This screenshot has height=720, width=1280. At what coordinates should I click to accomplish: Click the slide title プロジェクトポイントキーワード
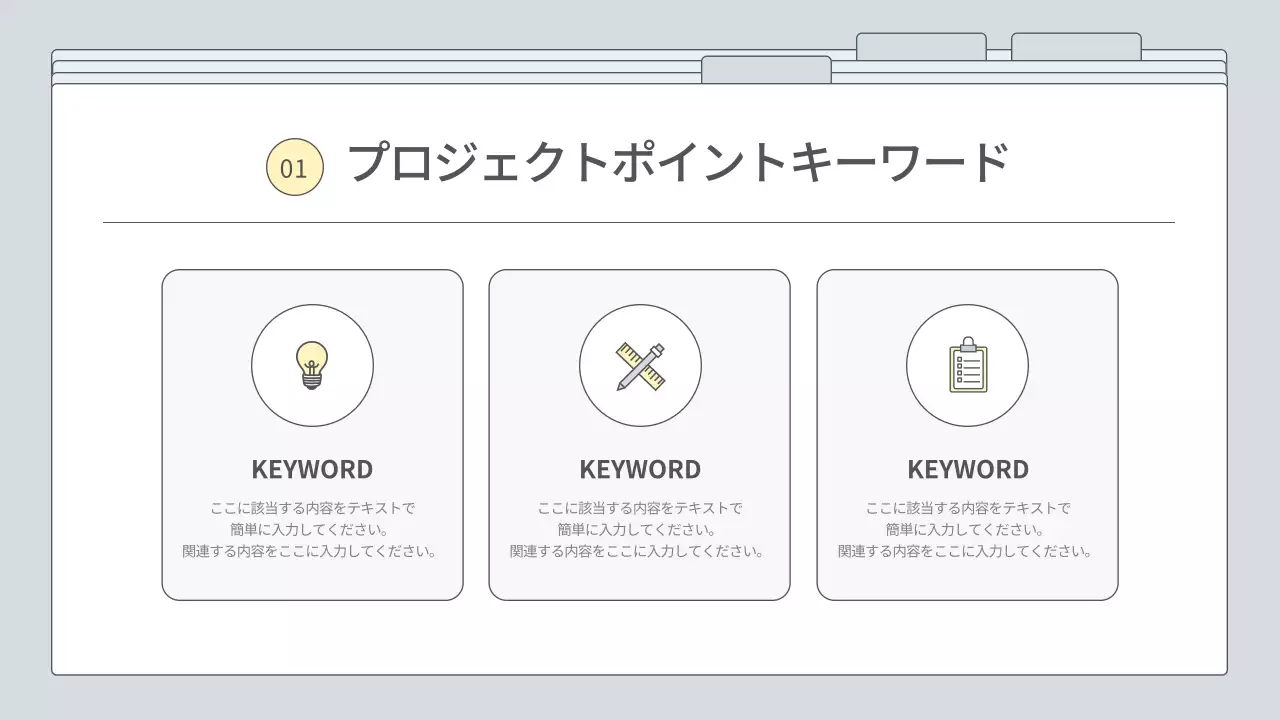coord(680,162)
